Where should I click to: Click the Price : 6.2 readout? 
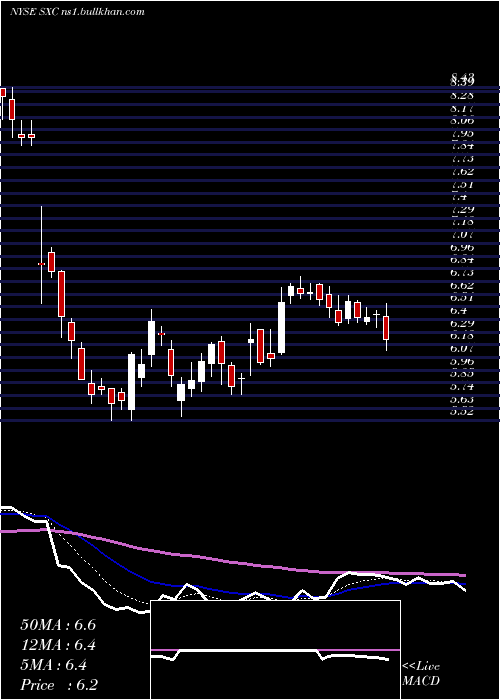[x=59, y=685]
